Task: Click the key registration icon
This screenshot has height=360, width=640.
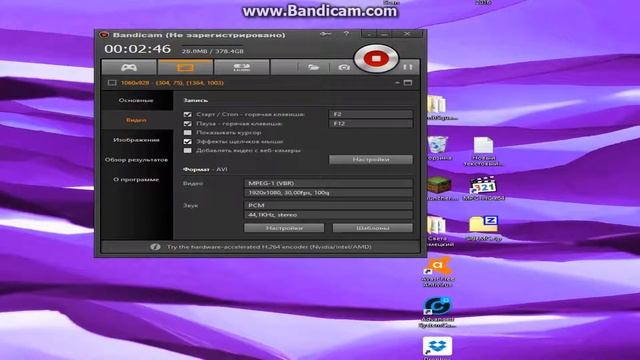Action: pyautogui.click(x=325, y=34)
